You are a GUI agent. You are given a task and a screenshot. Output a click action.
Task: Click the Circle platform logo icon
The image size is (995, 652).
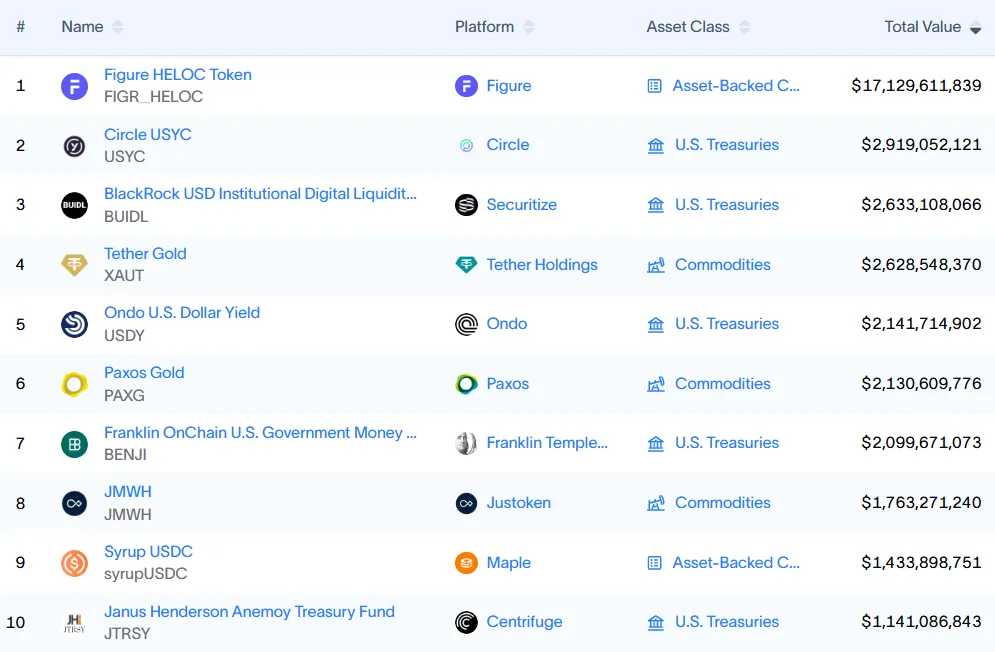466,145
